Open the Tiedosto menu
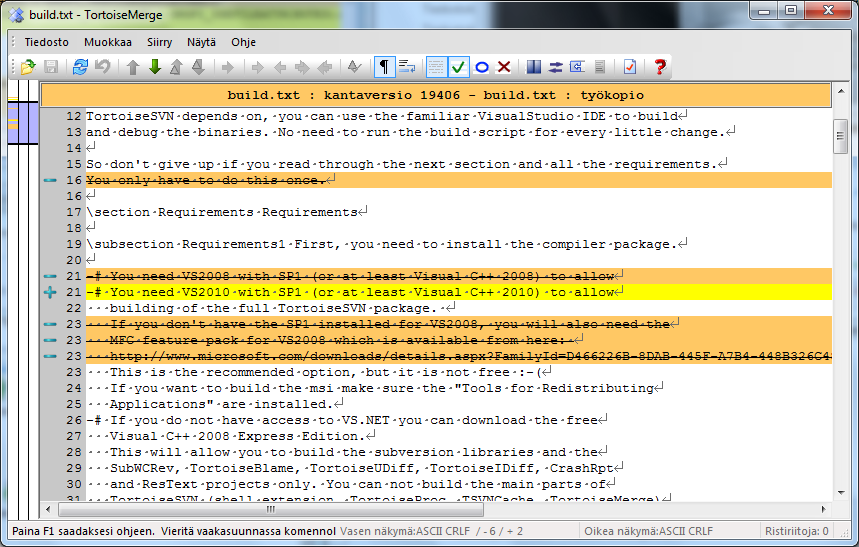This screenshot has width=859, height=547. pos(47,42)
